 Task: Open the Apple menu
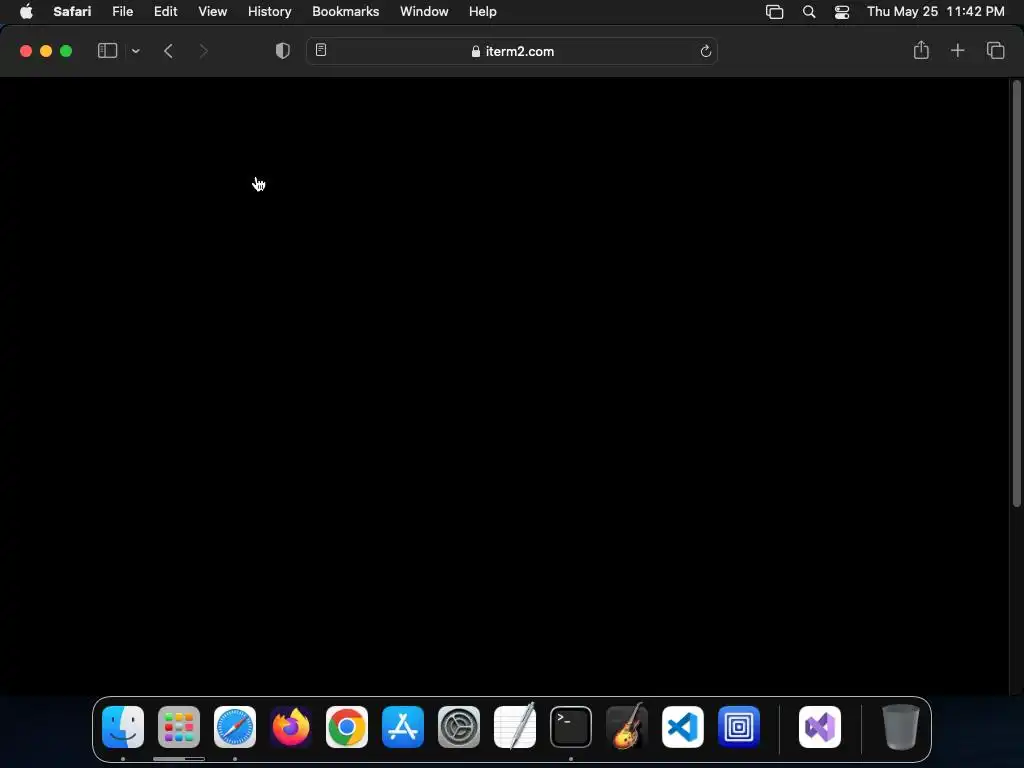[x=26, y=12]
